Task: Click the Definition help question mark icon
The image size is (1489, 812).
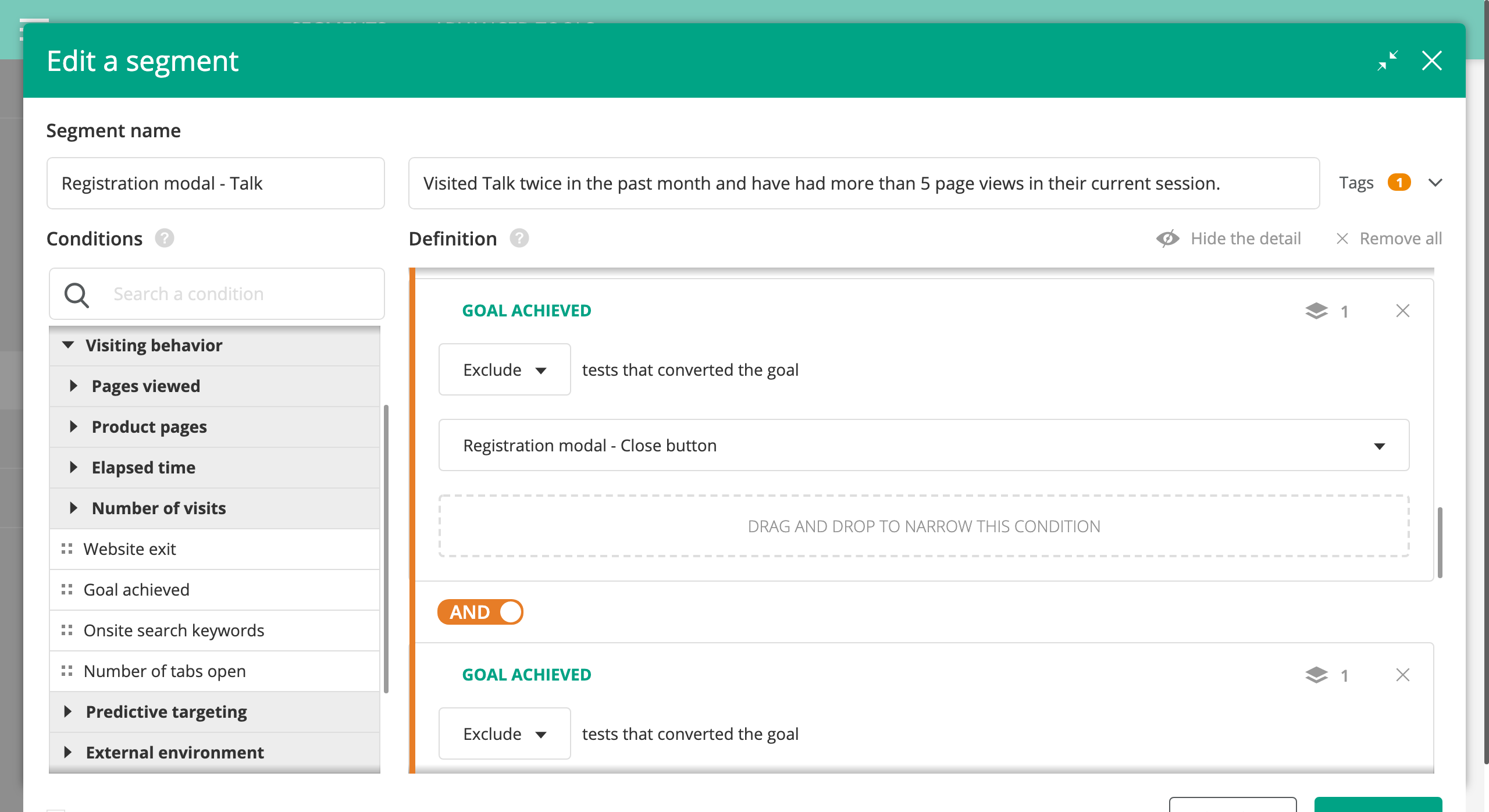Action: [x=519, y=238]
